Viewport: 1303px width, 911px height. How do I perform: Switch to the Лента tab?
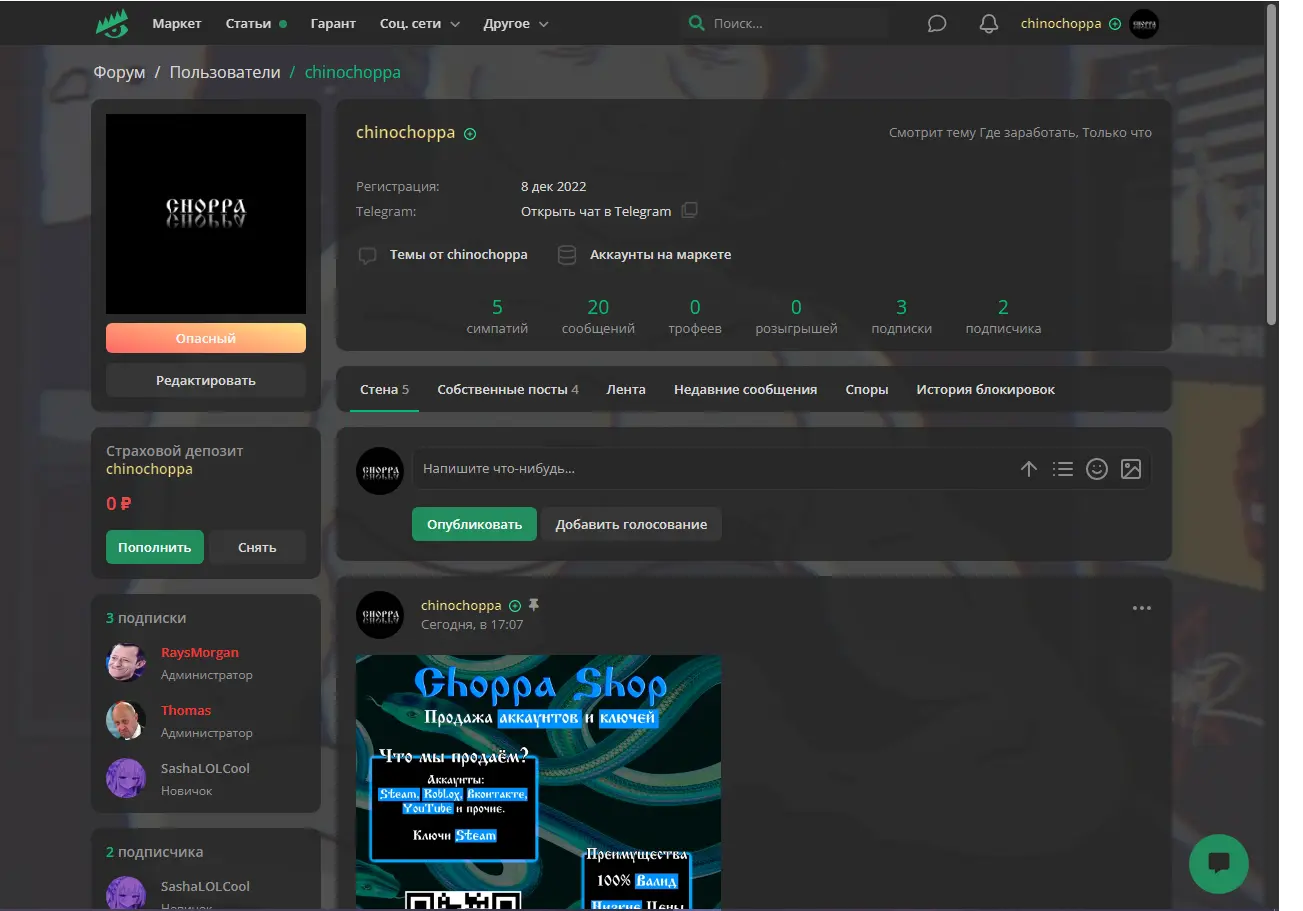tap(626, 389)
